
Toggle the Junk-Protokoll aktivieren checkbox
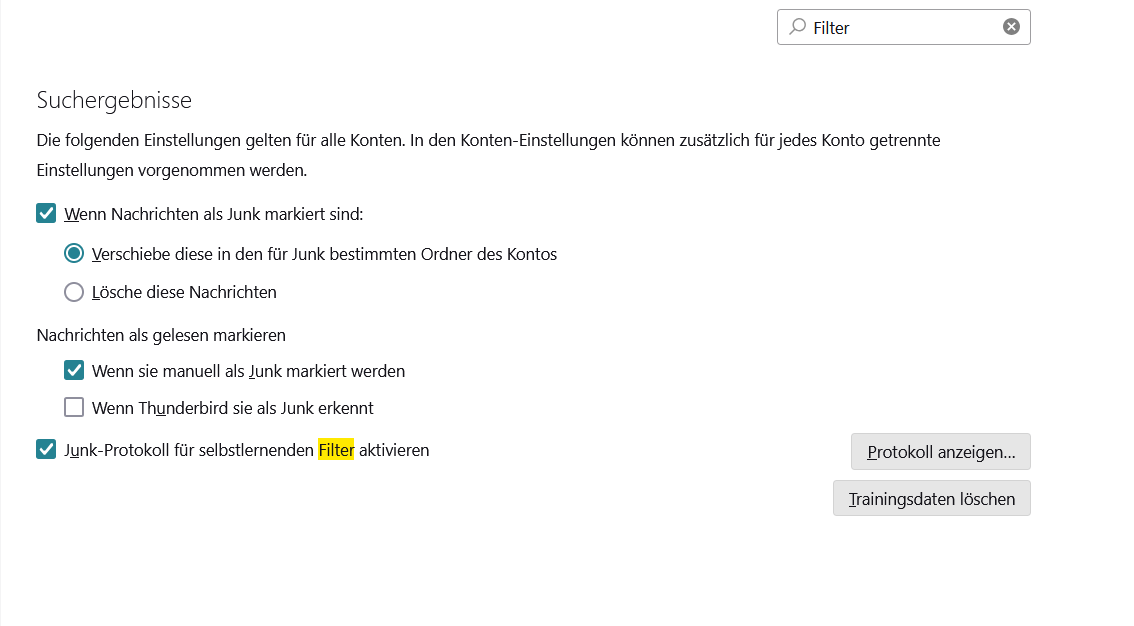[x=46, y=450]
